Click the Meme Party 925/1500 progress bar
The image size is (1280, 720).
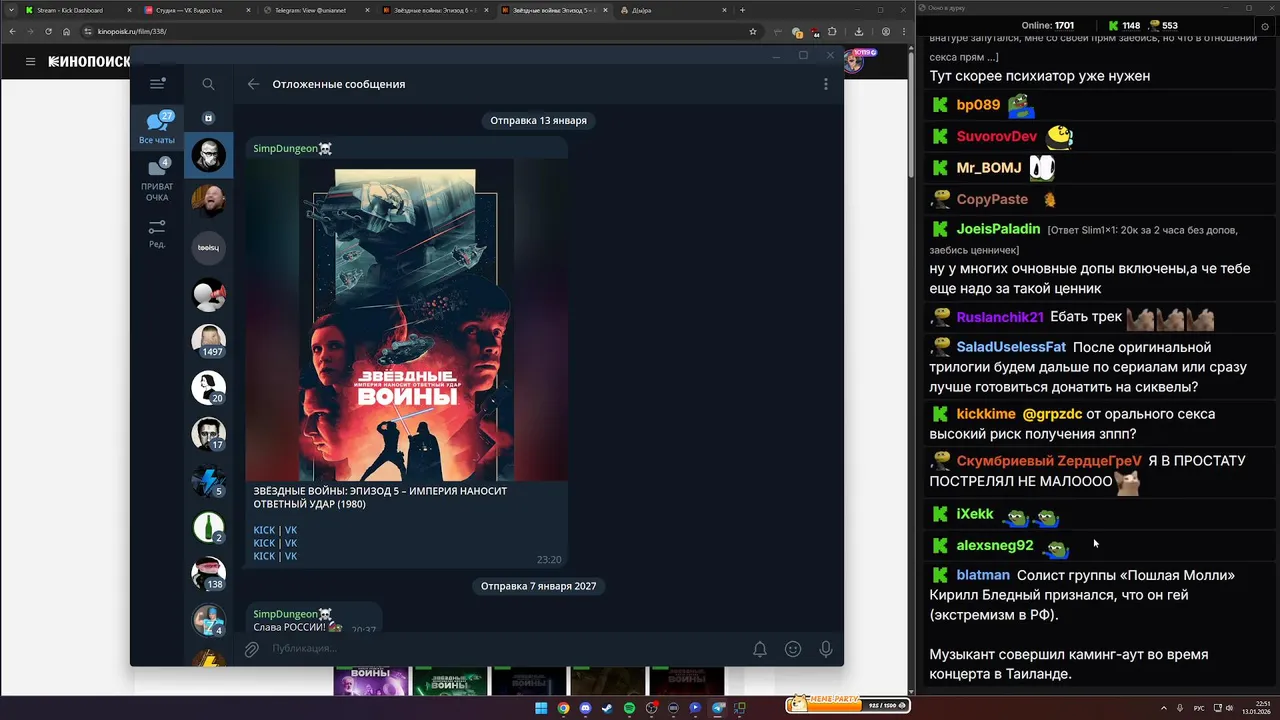click(848, 705)
